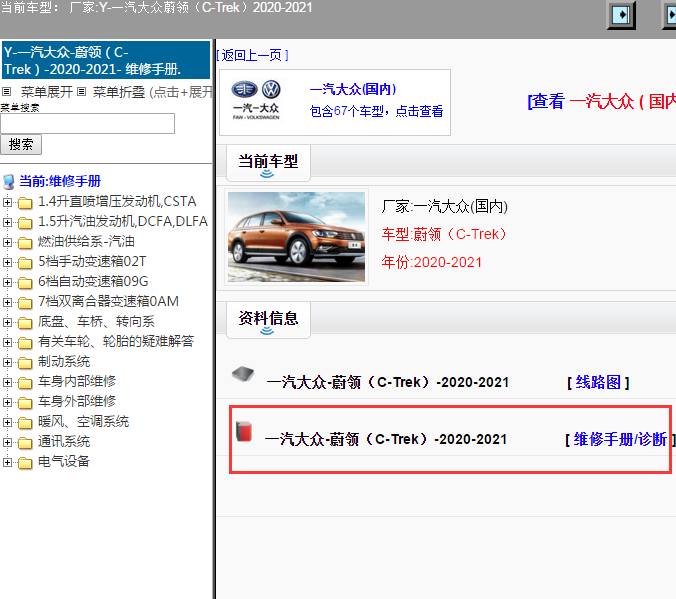Open the 一汽大众(国内) brand link
676x599 pixels.
click(353, 89)
